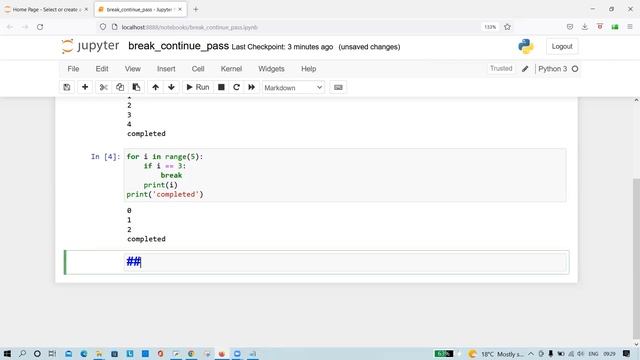This screenshot has width=640, height=360.
Task: Paste cells below icon
Action: (x=136, y=87)
